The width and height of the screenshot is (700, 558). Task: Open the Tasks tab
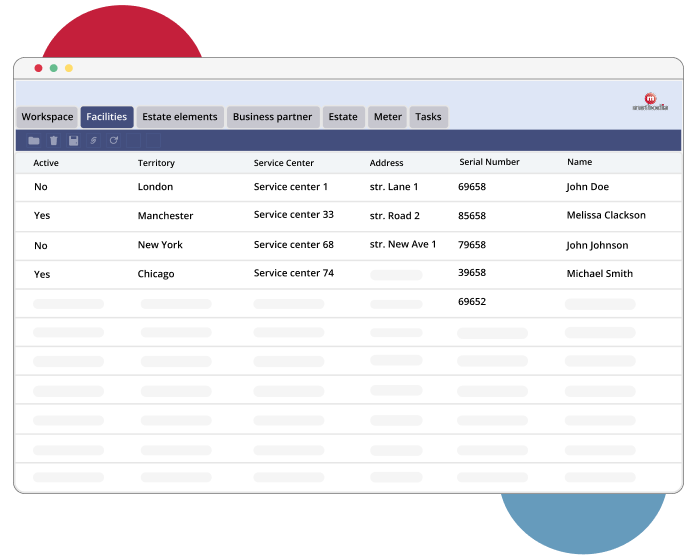(x=428, y=117)
